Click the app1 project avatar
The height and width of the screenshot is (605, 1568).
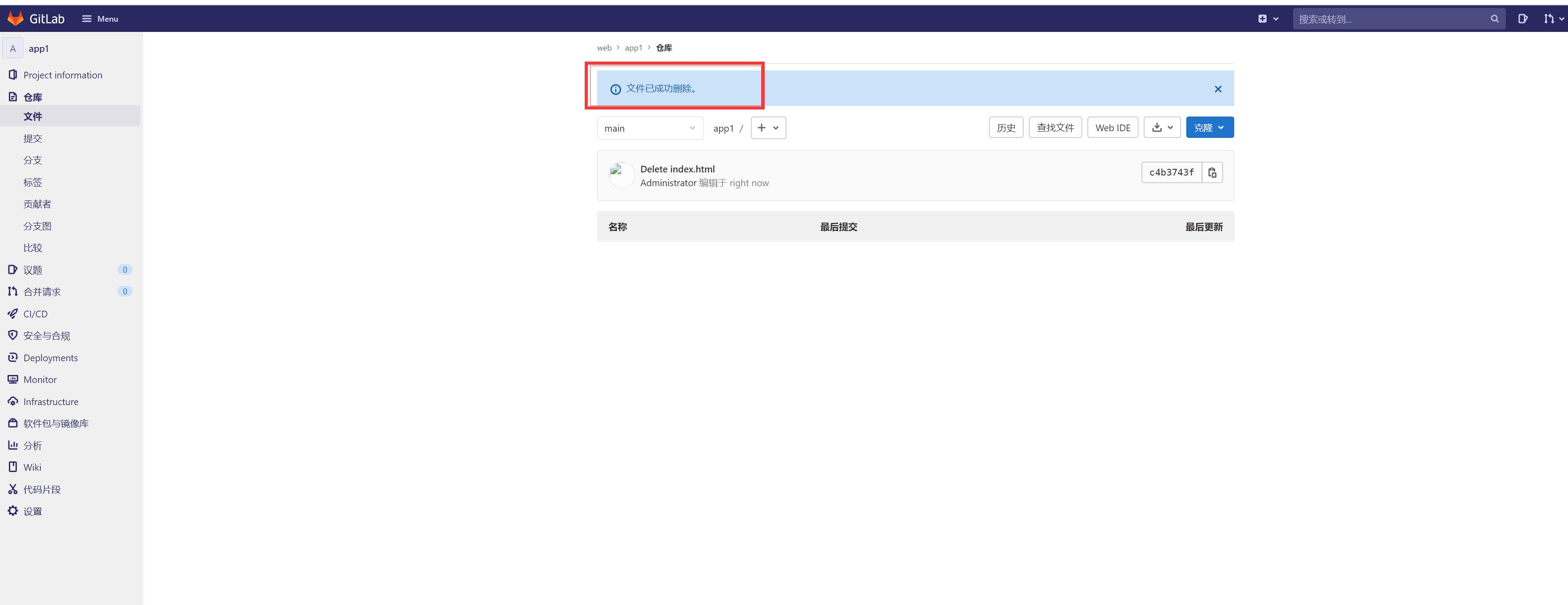coord(13,49)
